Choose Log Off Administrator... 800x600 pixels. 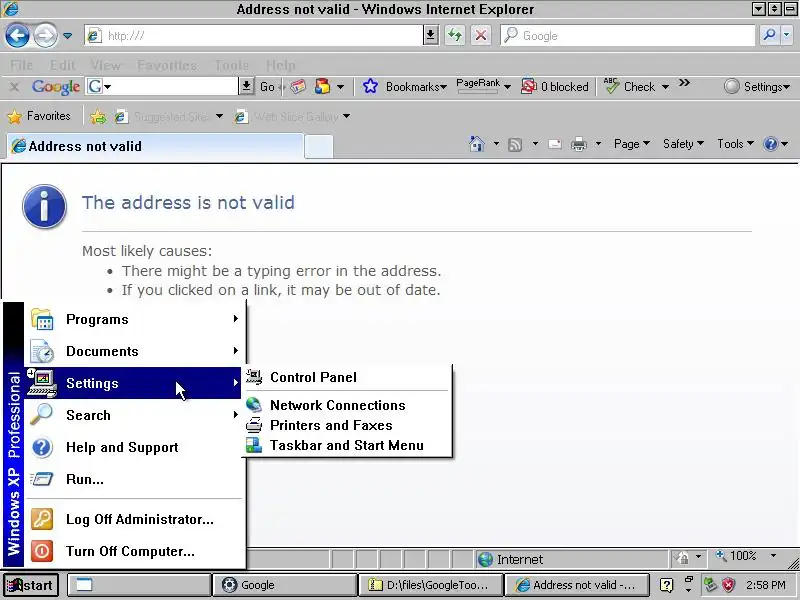pos(133,519)
